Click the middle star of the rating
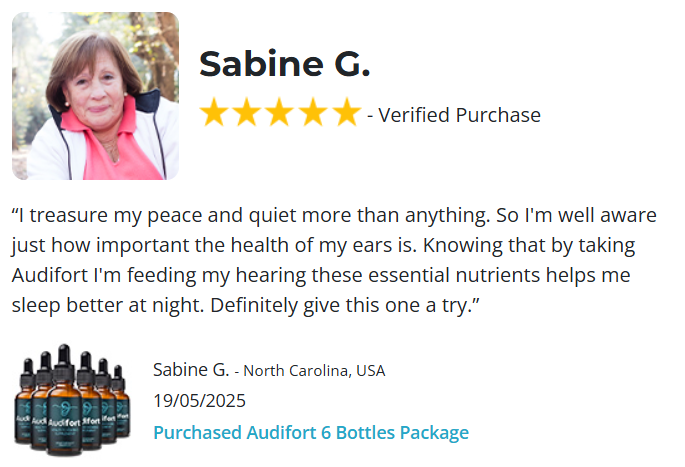Image resolution: width=685 pixels, height=467 pixels. tap(280, 113)
